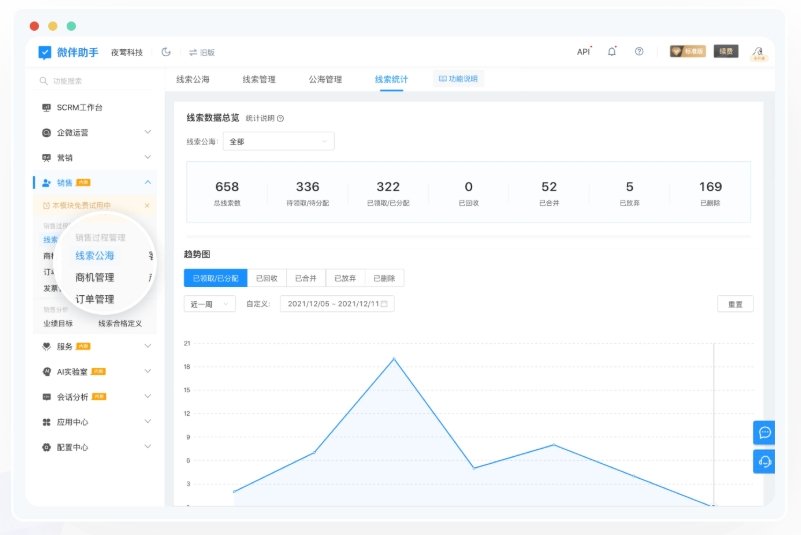This screenshot has width=801, height=535.
Task: Click the 统计说明 info icon
Action: 280,118
